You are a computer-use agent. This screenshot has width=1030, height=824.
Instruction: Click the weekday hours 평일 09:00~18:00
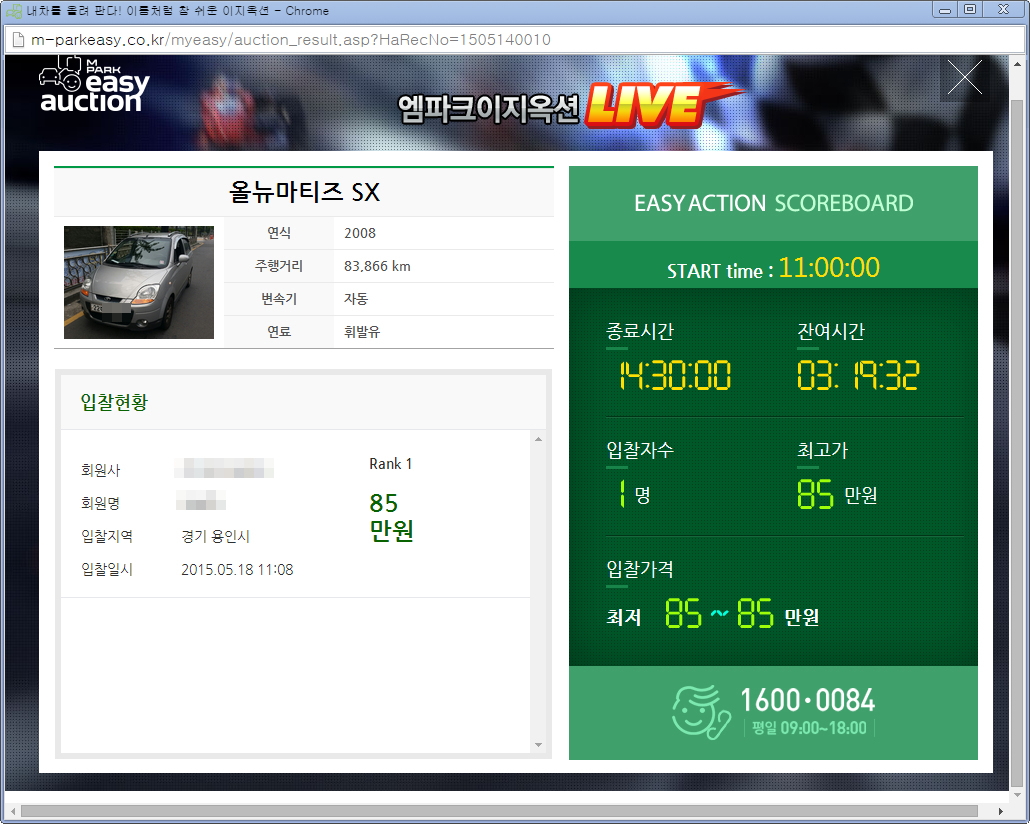809,728
